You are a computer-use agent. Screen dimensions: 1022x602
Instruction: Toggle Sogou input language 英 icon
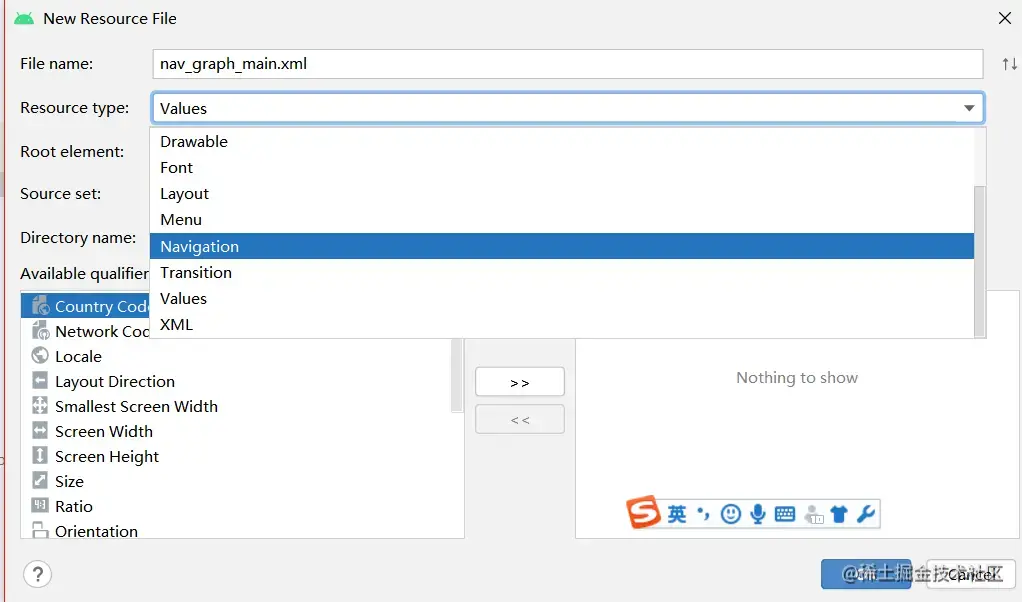point(677,514)
